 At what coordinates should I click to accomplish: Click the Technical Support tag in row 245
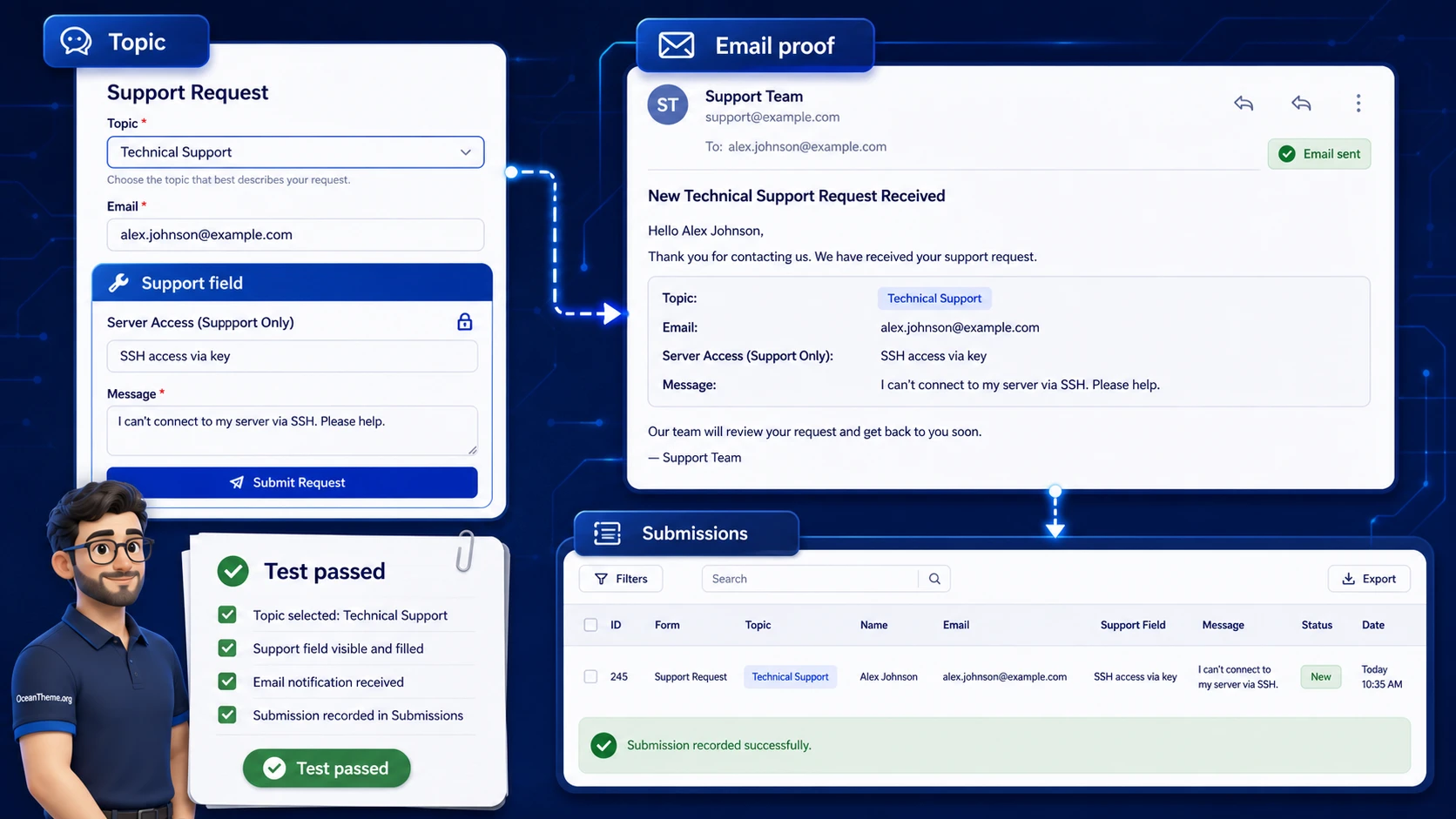pos(790,676)
